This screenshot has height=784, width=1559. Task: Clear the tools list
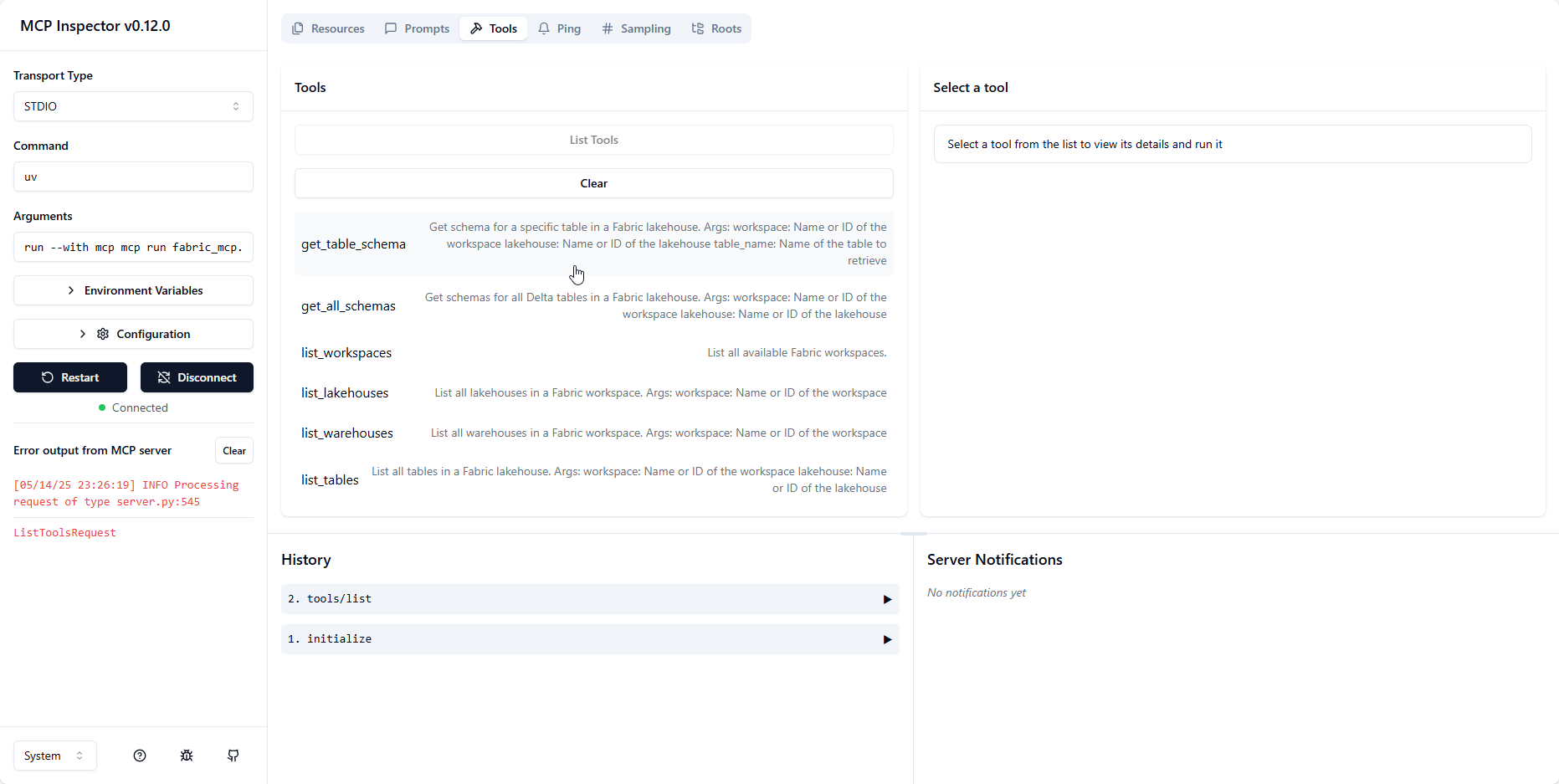tap(593, 183)
